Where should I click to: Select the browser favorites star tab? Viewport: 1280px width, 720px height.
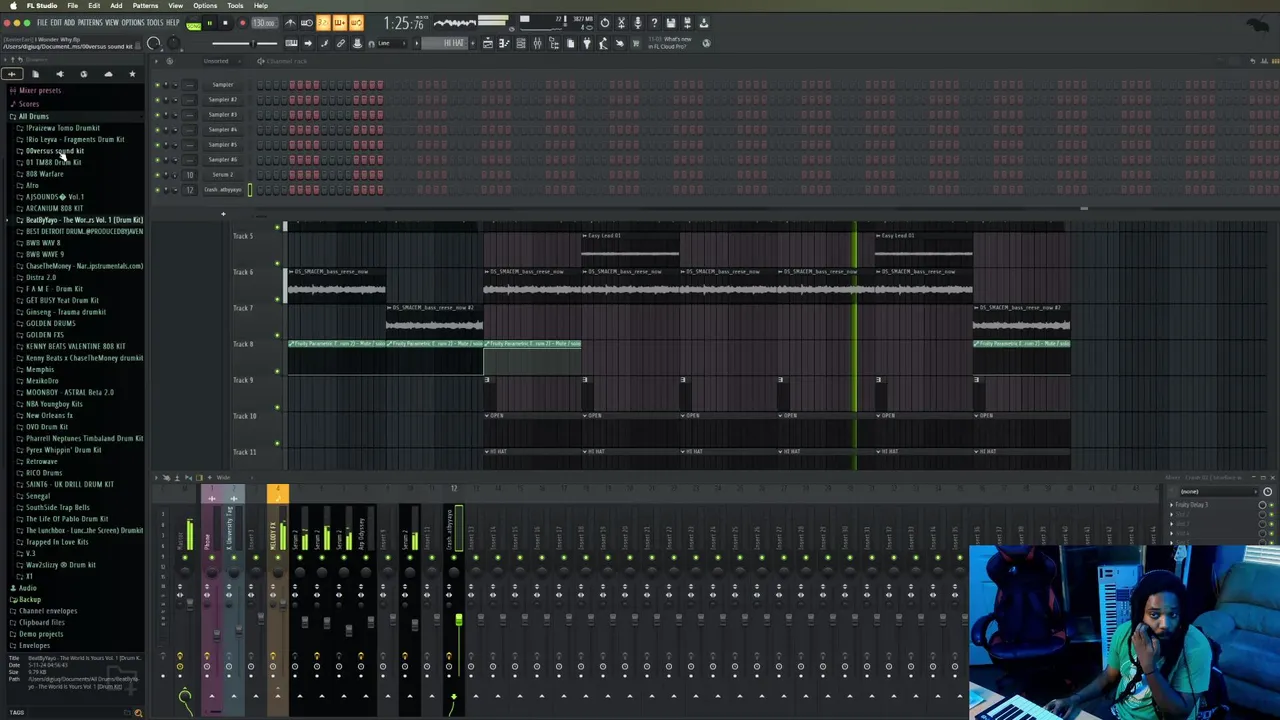tap(132, 74)
